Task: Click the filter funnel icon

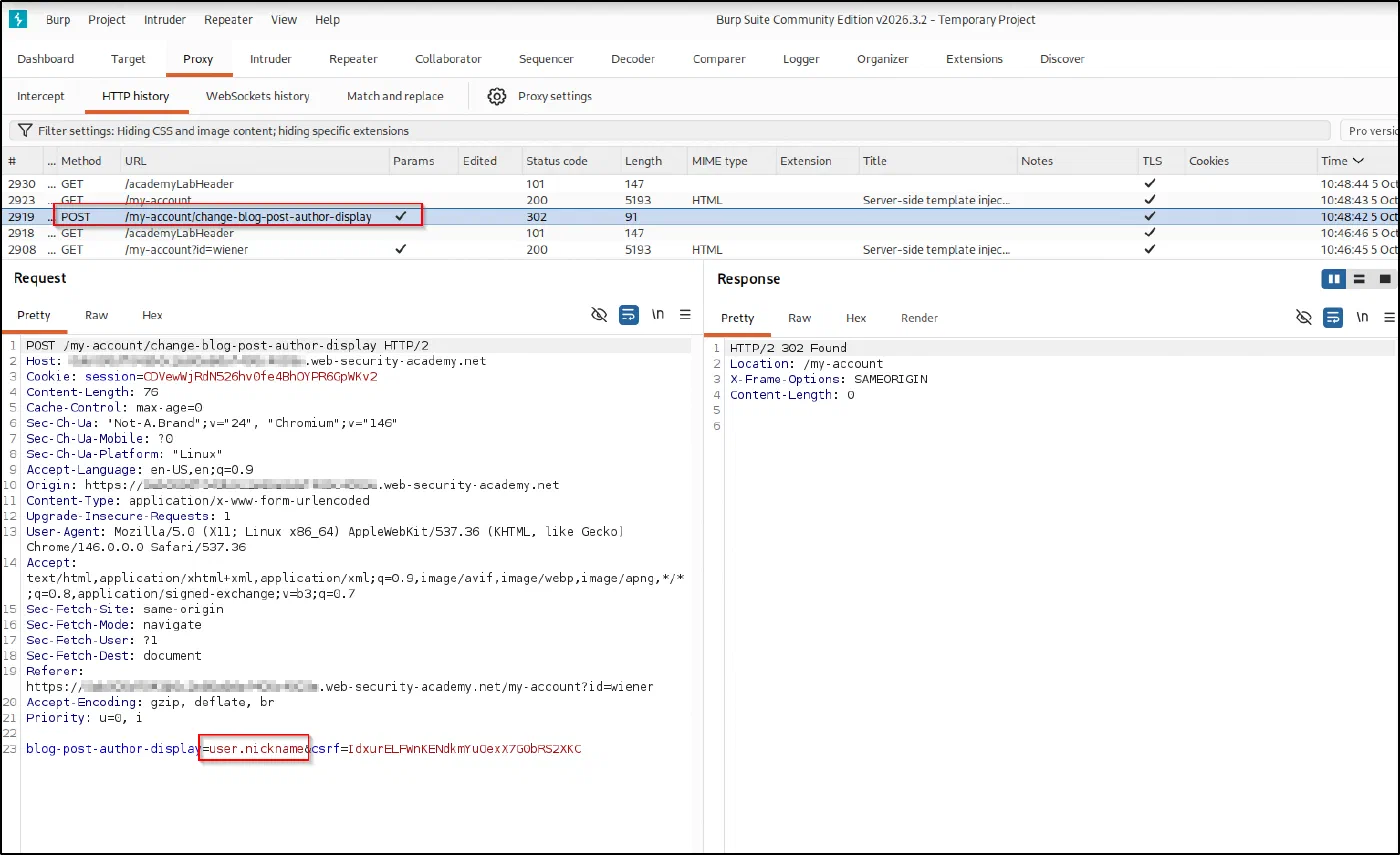Action: point(25,131)
